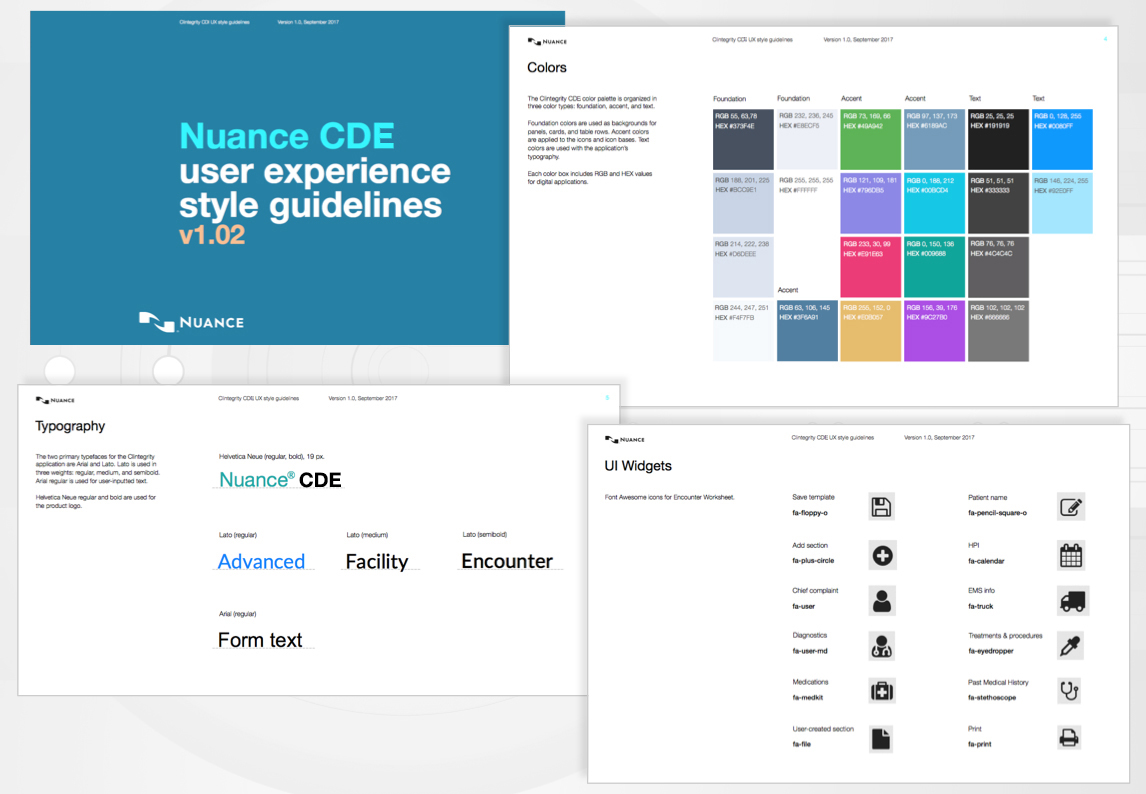Click the 'fa-medkit' icon name label
Viewport: 1146px width, 794px height.
pos(808,697)
